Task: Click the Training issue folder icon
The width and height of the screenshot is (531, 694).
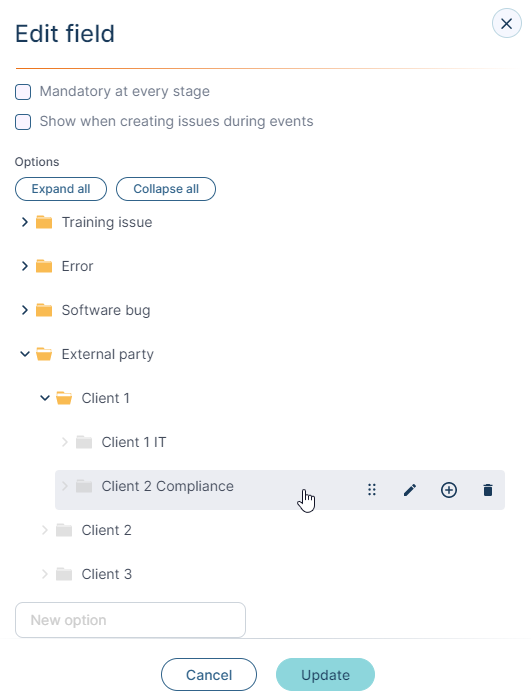Action: coord(44,222)
